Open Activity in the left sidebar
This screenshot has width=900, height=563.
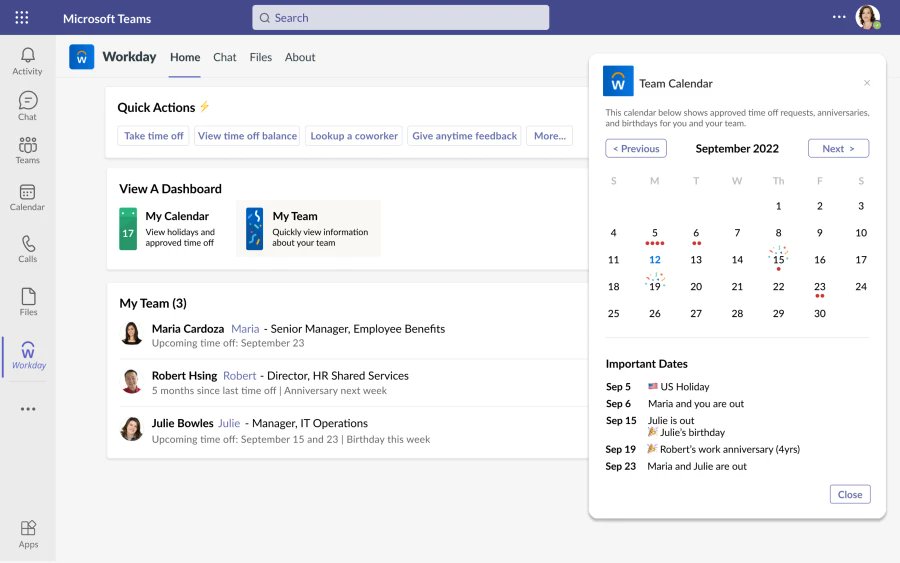[x=28, y=61]
